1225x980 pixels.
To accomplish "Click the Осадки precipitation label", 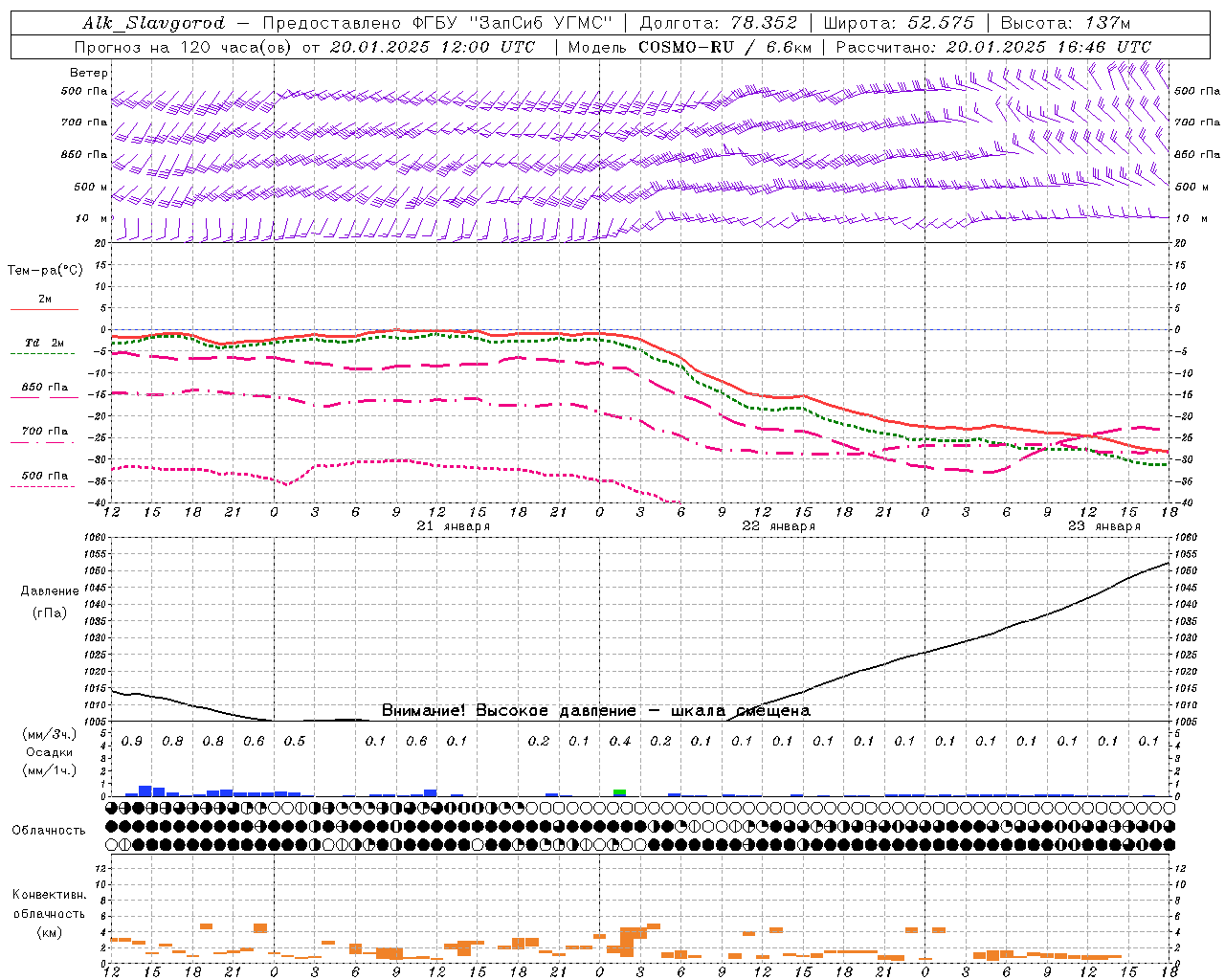I will 50,752.
